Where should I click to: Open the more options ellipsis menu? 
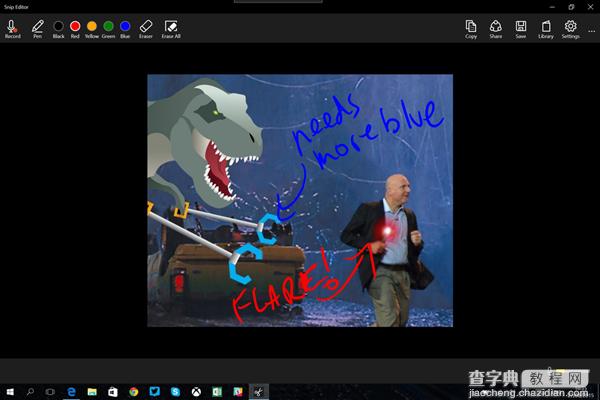(x=592, y=31)
